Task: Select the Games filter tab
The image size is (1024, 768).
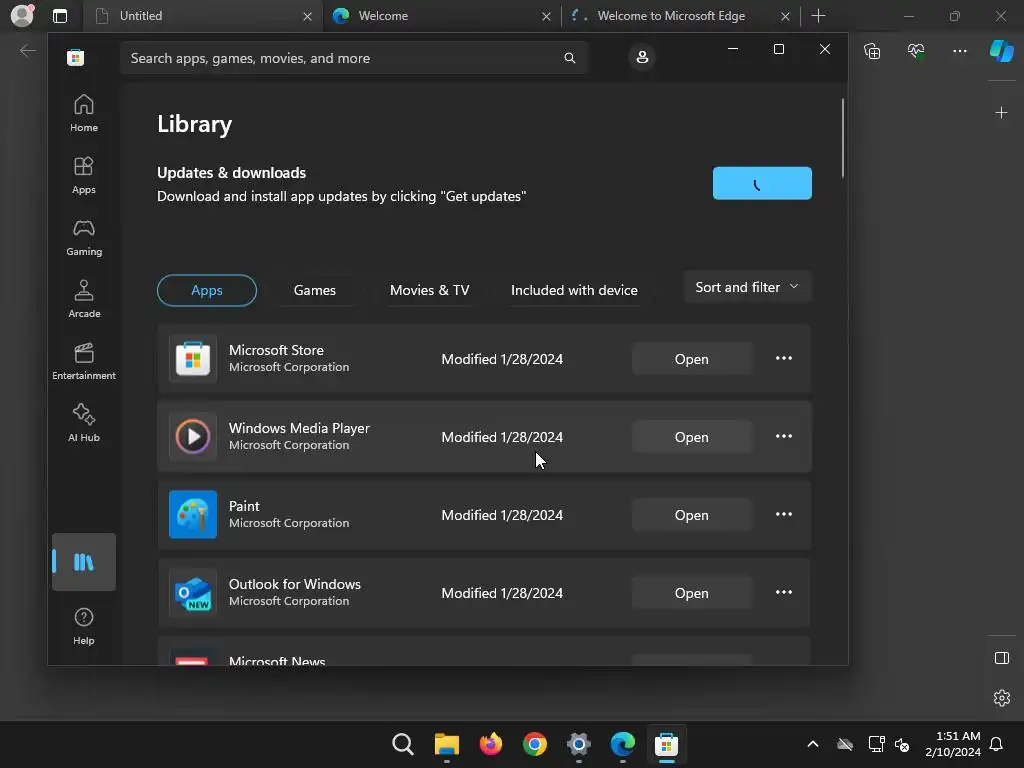Action: point(315,290)
